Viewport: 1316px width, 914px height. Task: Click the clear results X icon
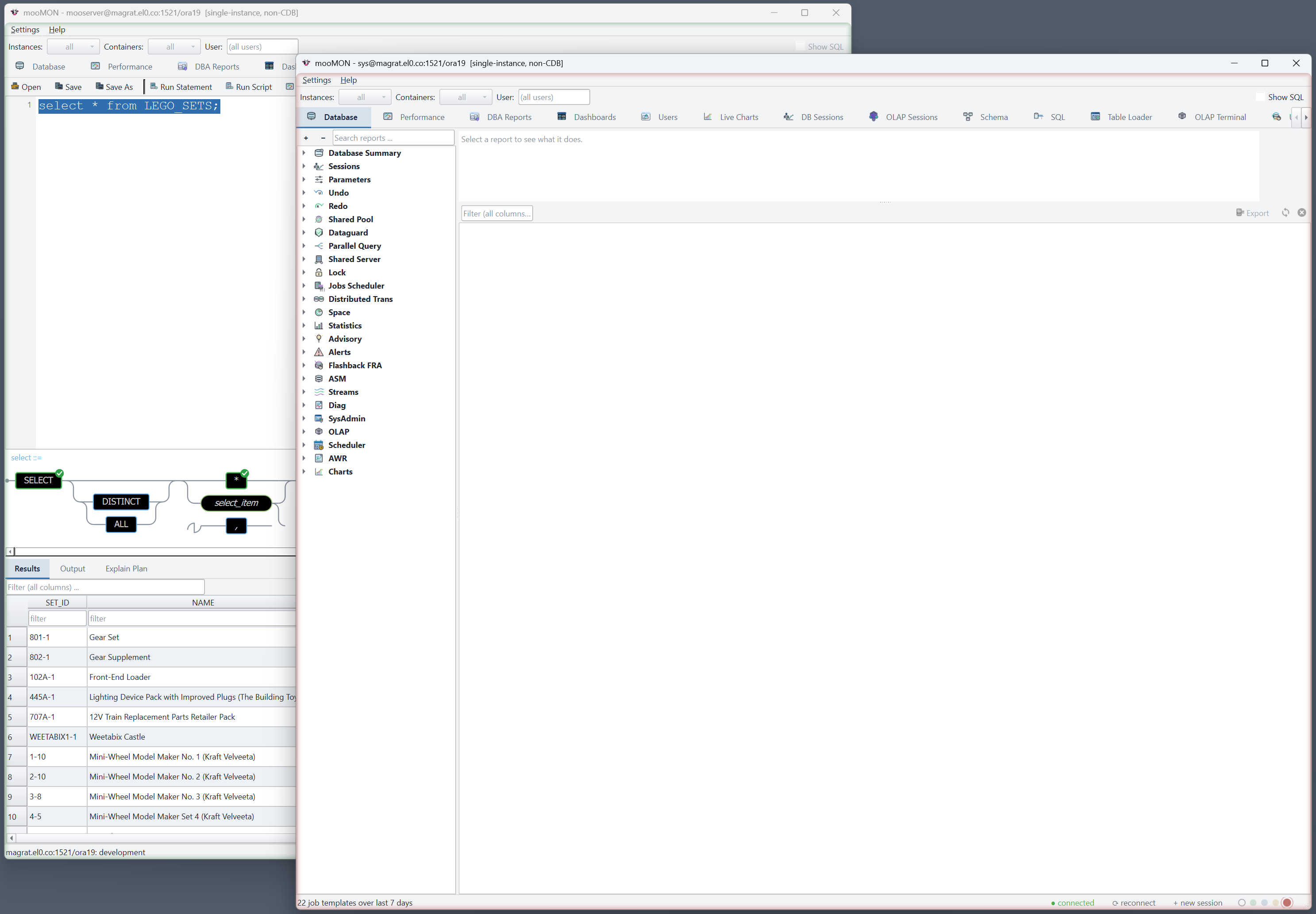tap(1302, 212)
